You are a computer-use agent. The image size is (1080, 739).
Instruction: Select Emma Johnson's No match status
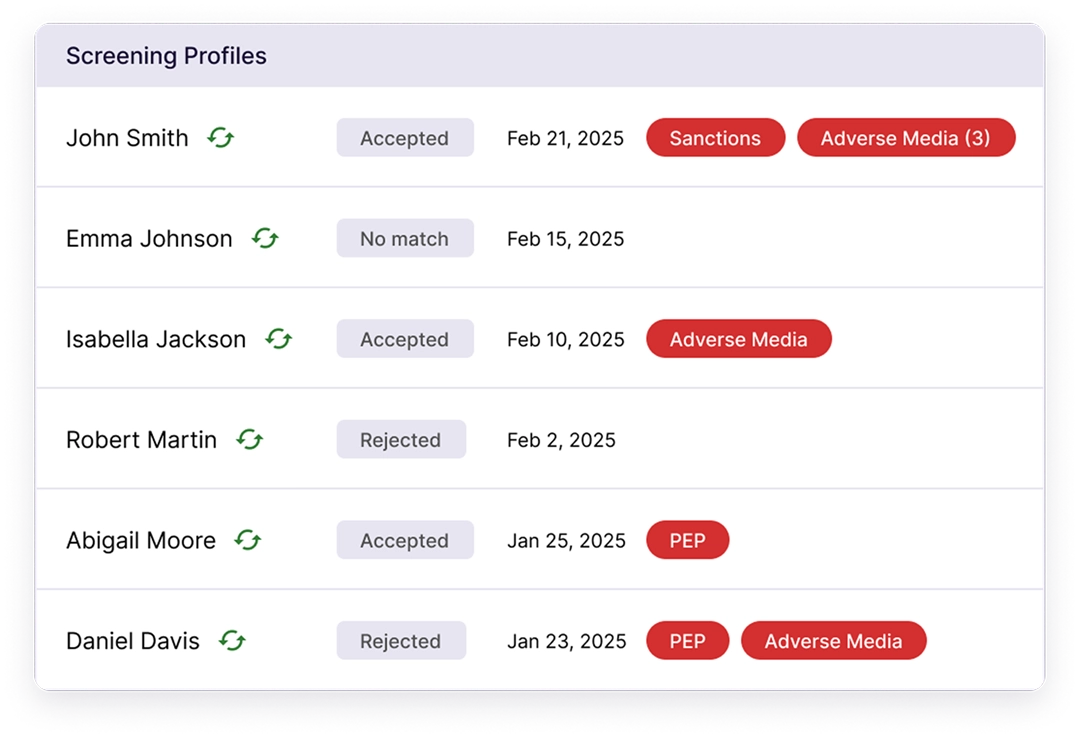coord(404,239)
